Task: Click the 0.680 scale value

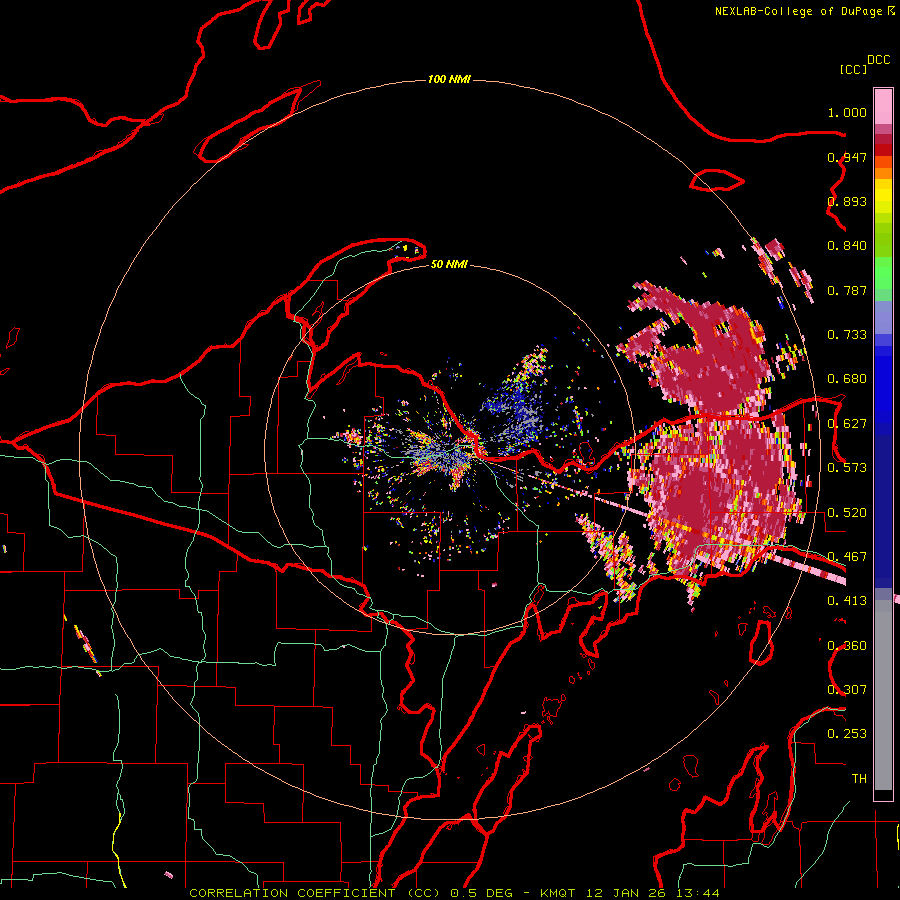Action: coord(847,379)
